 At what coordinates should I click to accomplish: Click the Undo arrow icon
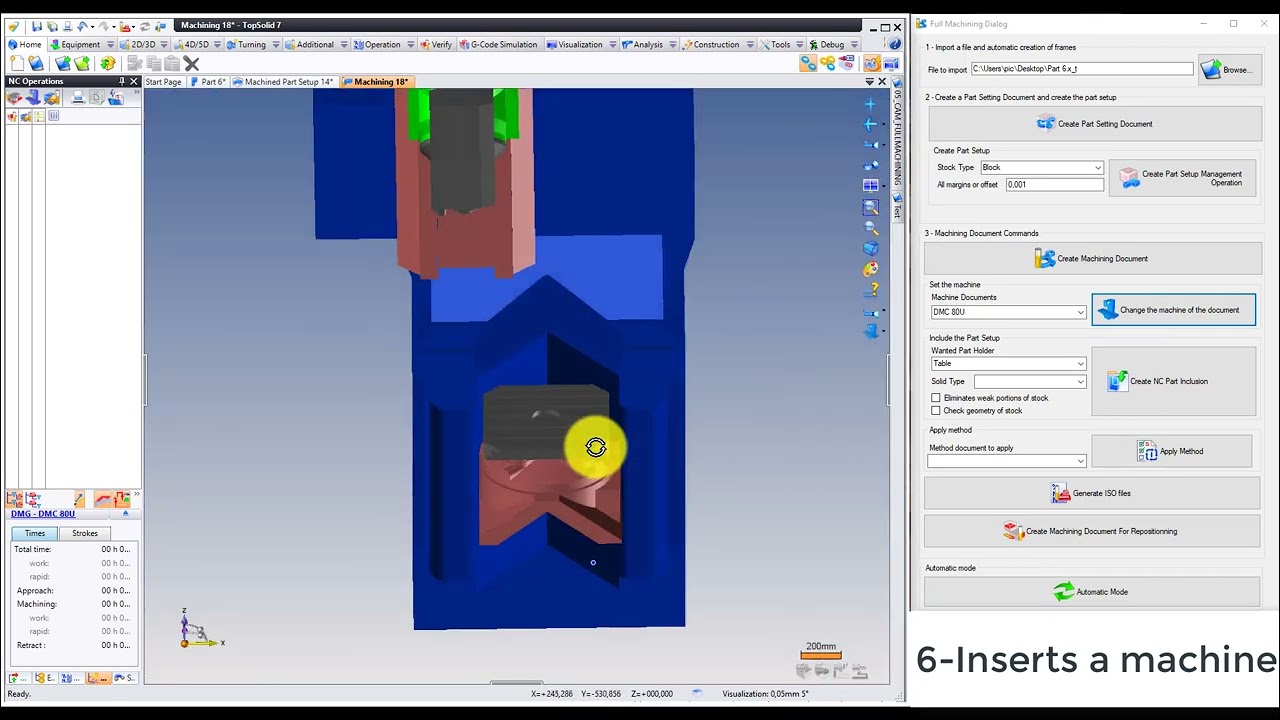point(82,25)
